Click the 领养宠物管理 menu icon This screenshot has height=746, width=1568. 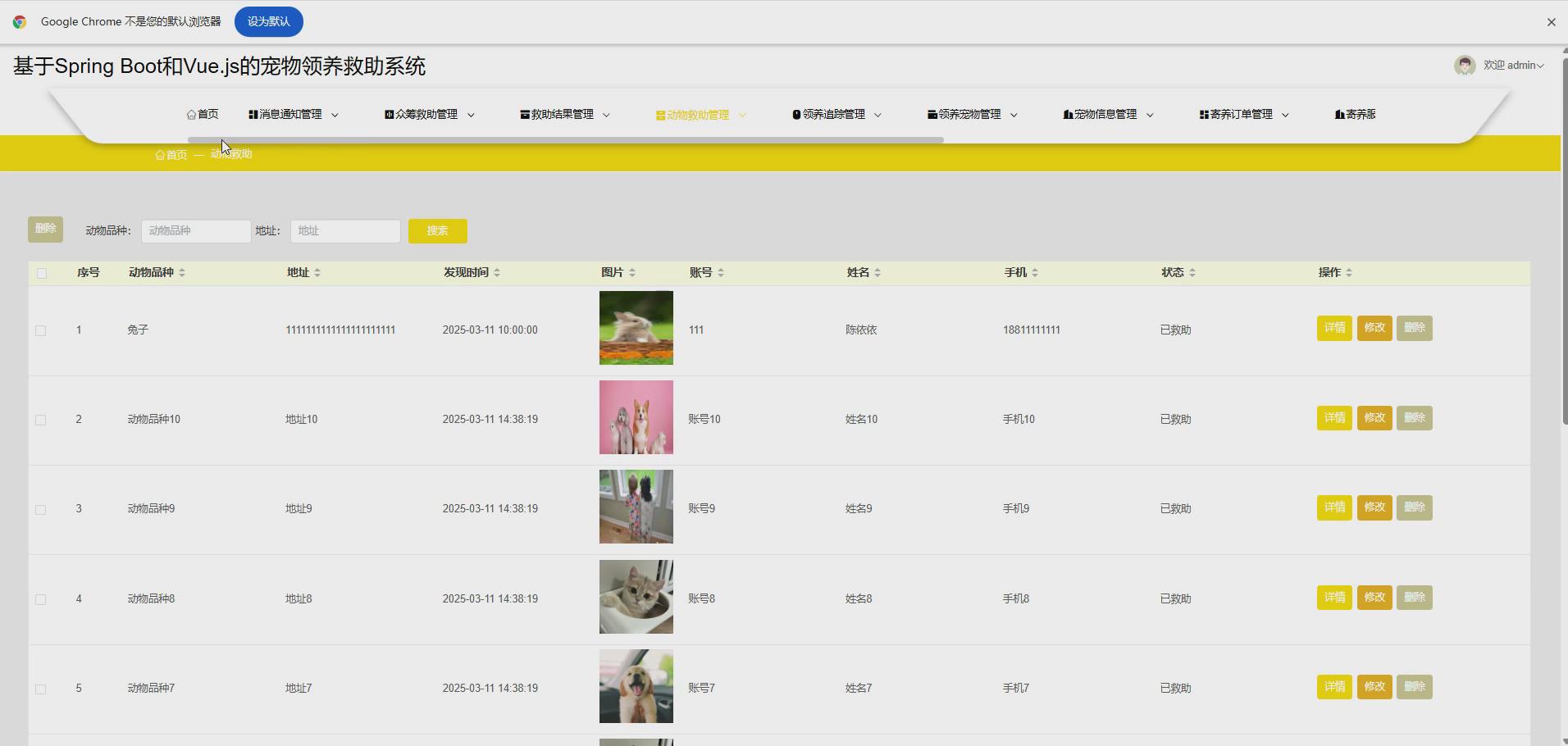(x=932, y=115)
